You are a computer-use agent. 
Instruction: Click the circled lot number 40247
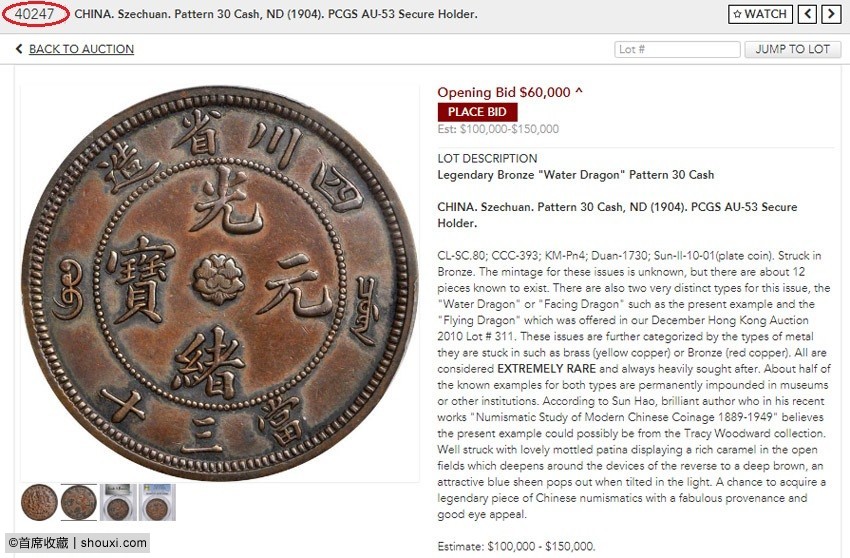(35, 14)
